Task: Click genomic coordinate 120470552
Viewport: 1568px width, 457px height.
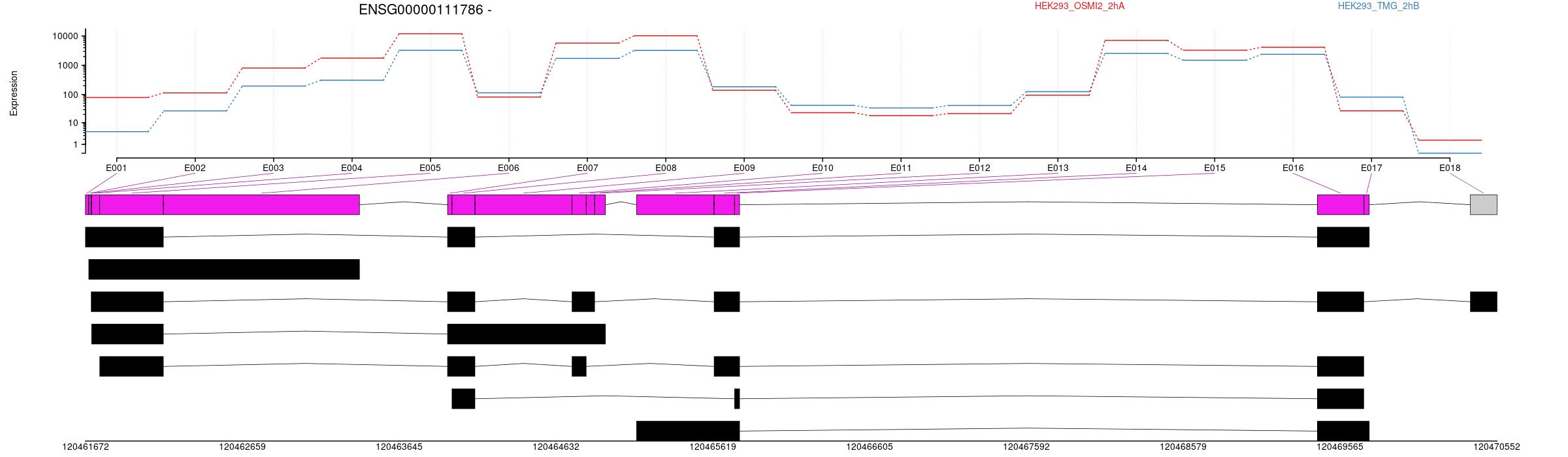Action: click(1497, 447)
